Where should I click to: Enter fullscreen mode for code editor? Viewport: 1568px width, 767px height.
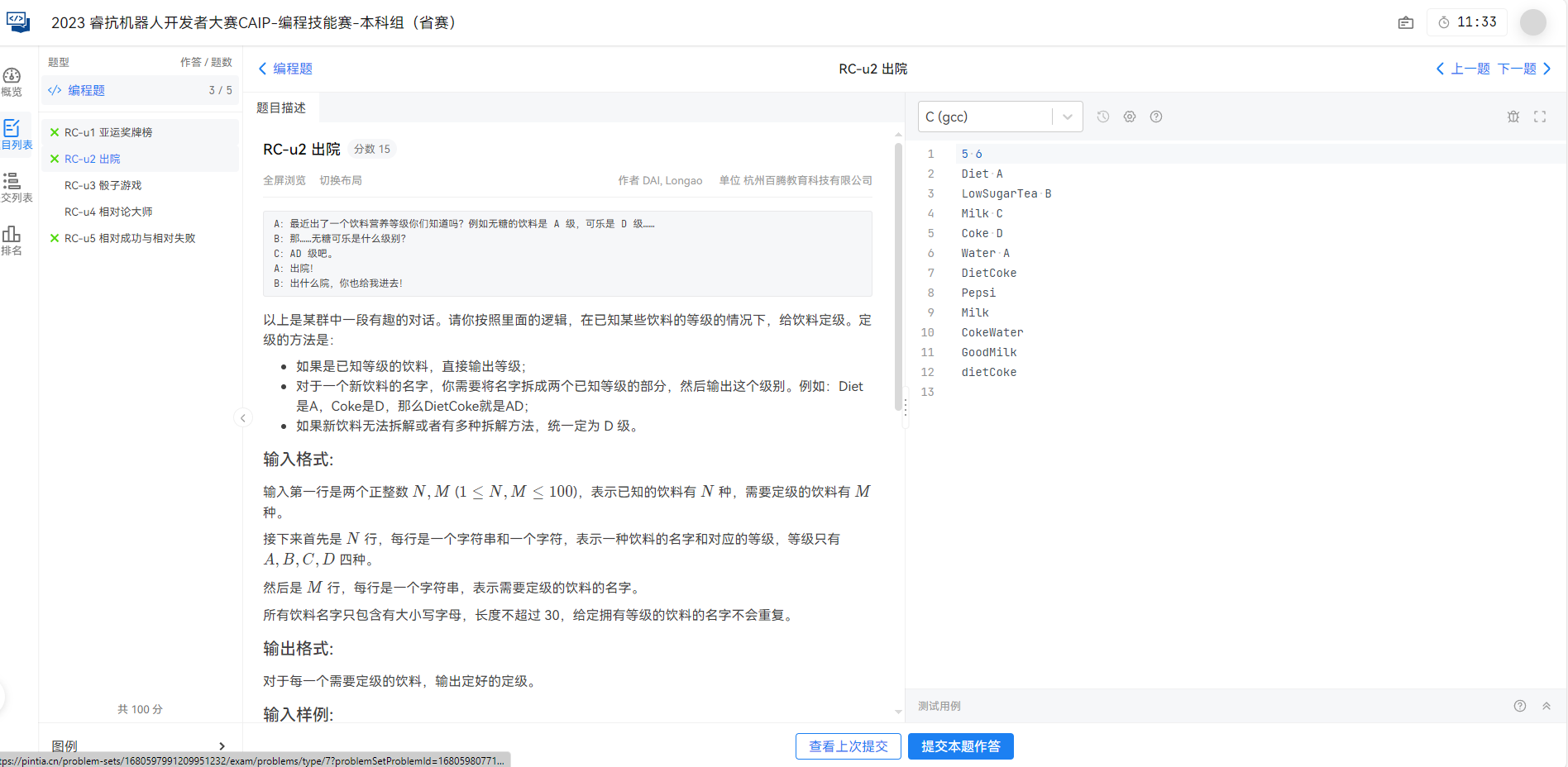(x=1539, y=117)
